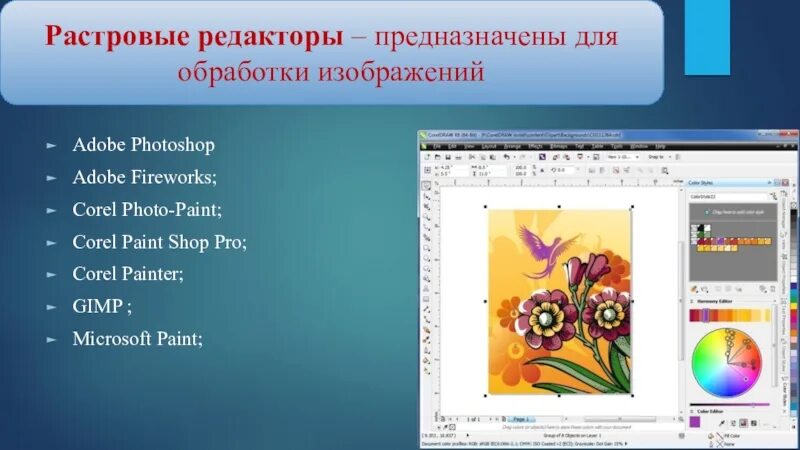This screenshot has height=450, width=800.
Task: Open the File menu in CorelDRAW
Action: (437, 146)
